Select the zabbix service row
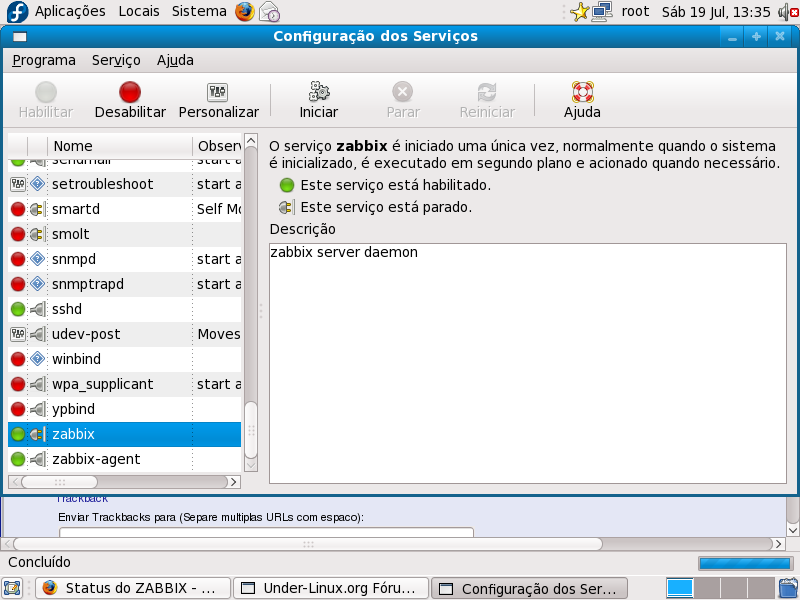This screenshot has height=600, width=800. click(x=124, y=434)
